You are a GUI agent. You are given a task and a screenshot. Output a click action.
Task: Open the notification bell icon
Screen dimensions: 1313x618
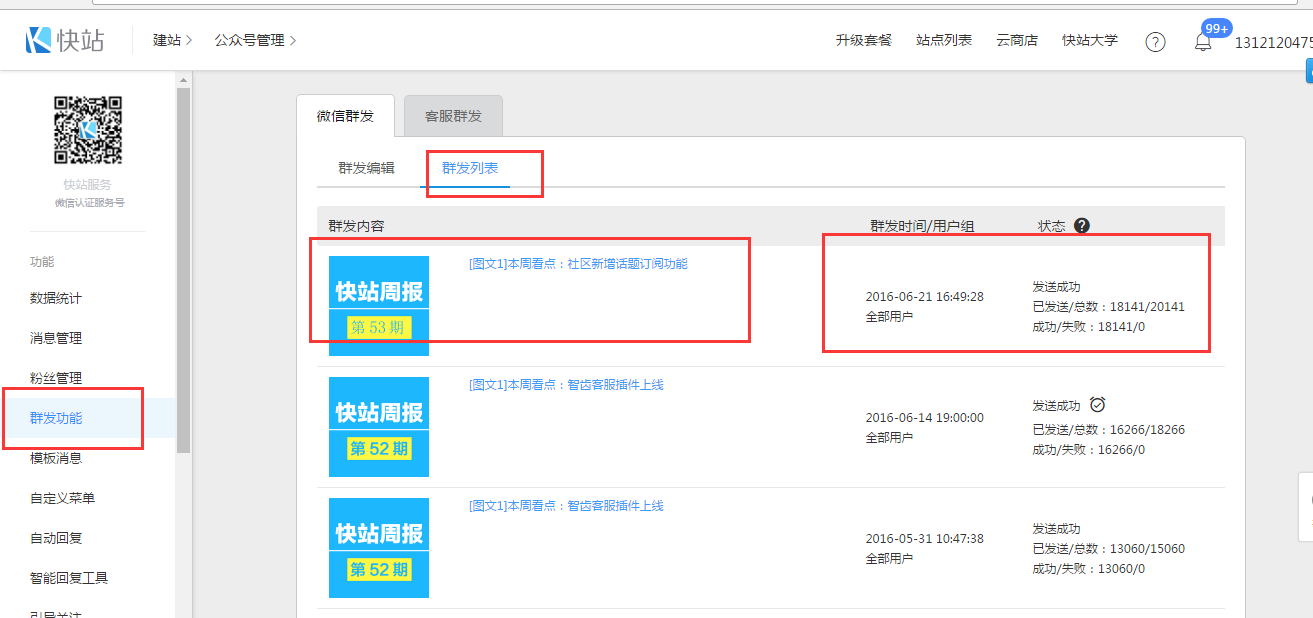(x=1203, y=42)
